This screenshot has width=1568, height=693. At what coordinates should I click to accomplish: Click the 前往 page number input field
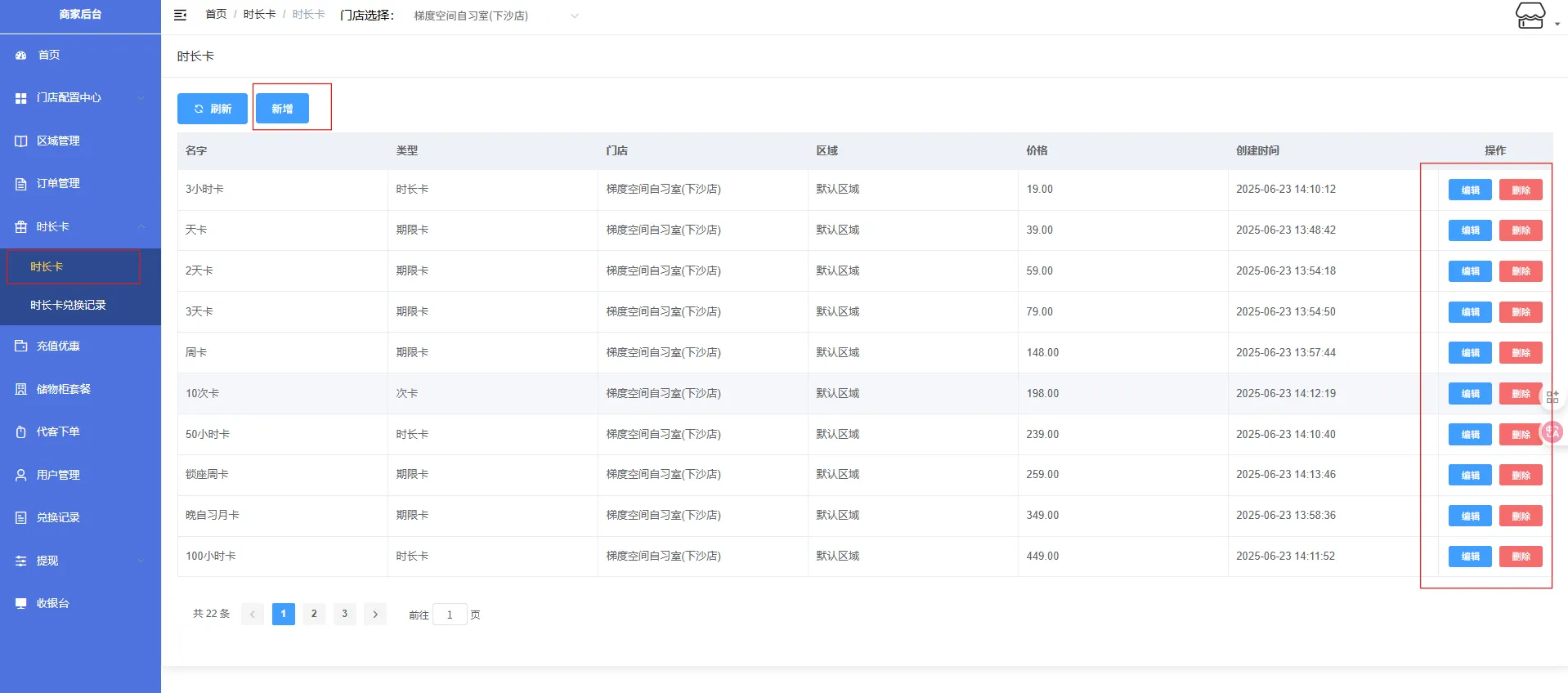tap(450, 615)
